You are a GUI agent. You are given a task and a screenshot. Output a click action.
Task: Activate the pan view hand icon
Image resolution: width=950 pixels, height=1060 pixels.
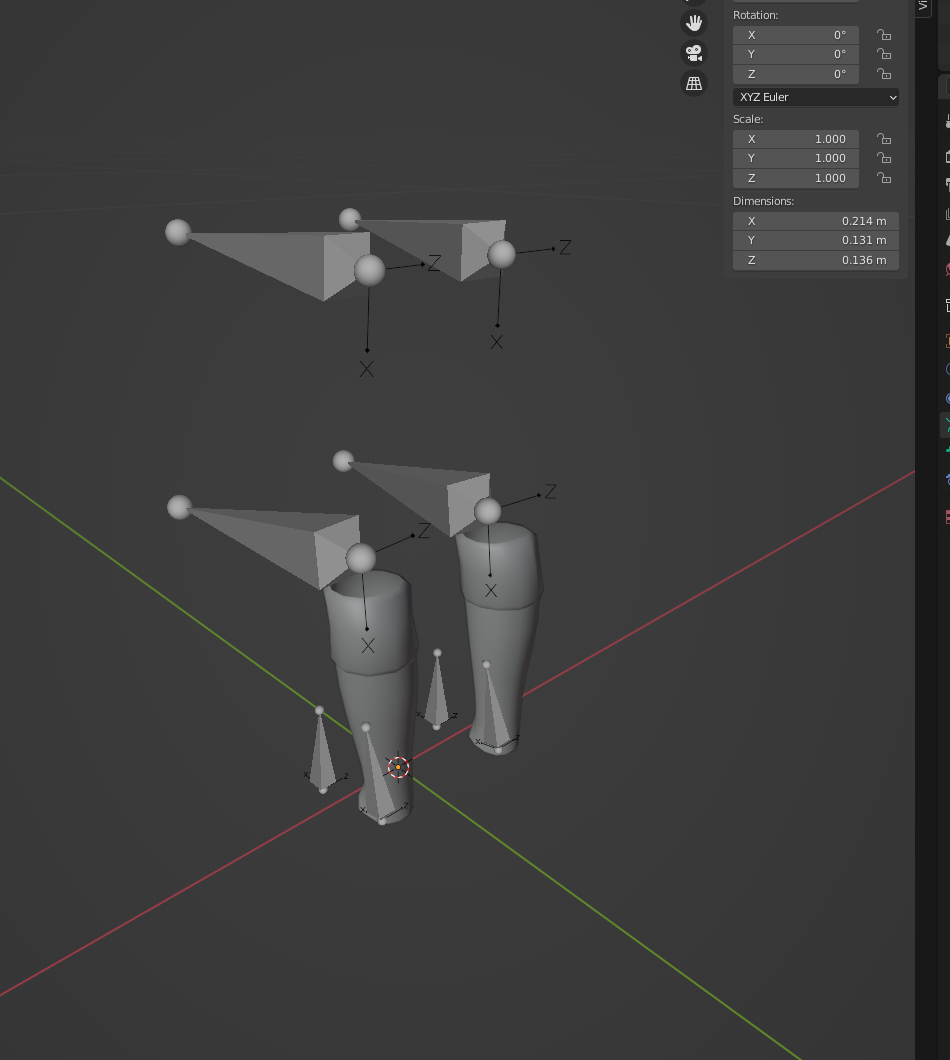(x=694, y=23)
